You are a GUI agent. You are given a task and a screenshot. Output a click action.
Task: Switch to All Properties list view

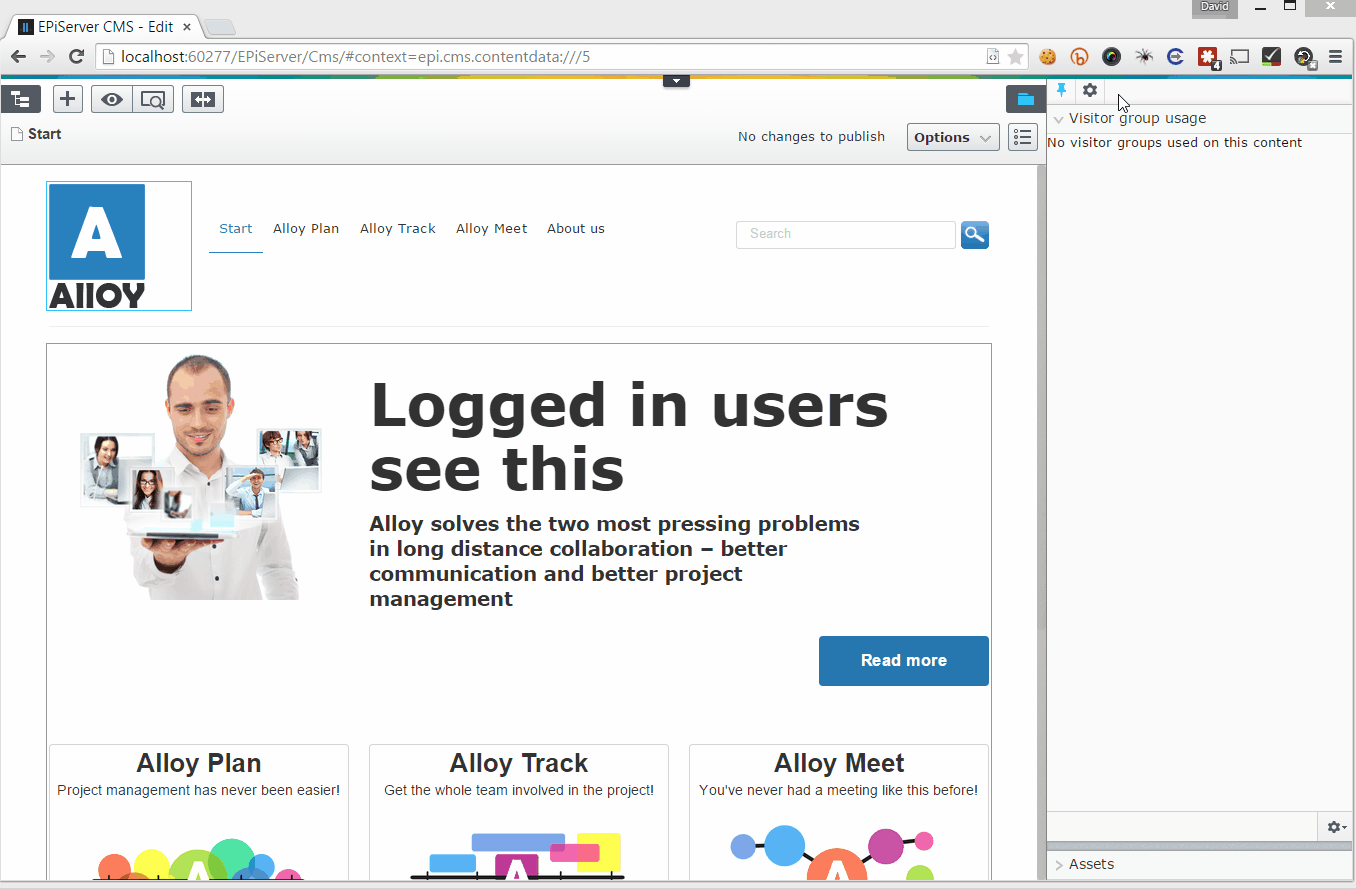[1022, 137]
